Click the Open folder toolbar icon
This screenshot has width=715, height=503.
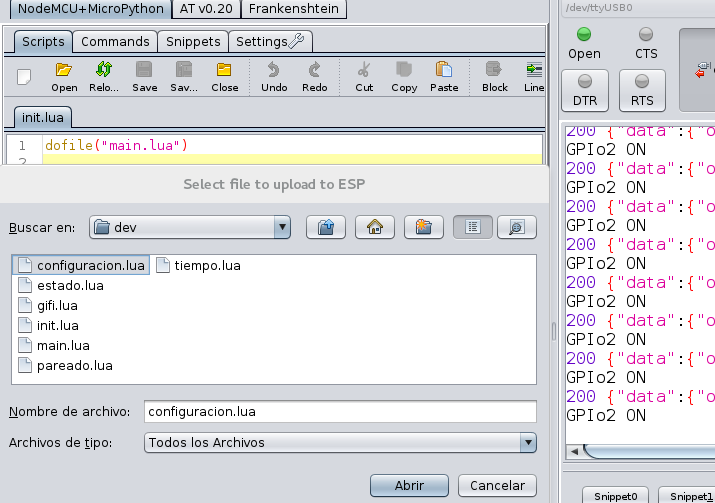pos(64,77)
